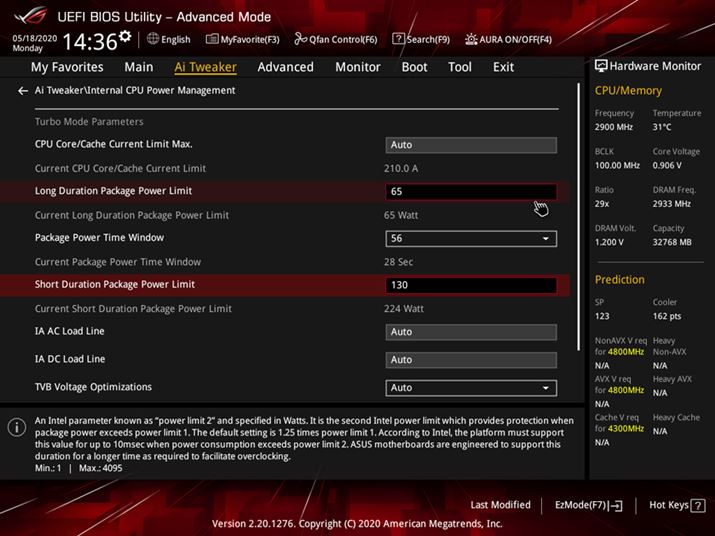Click the Qfan Control fan icon
The image size is (715, 536).
tap(301, 39)
